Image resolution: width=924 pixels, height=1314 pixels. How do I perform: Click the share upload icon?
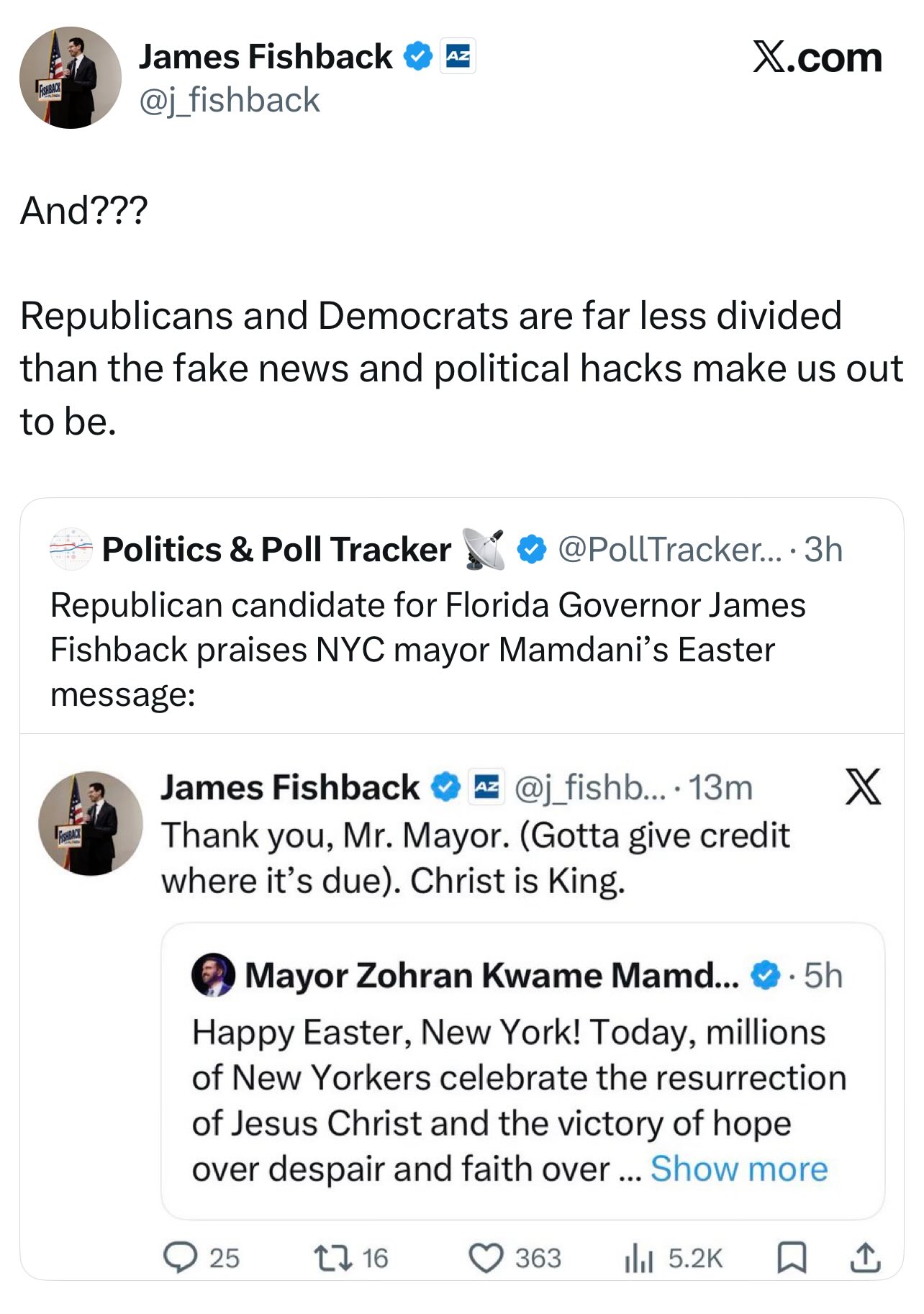pyautogui.click(x=864, y=1259)
